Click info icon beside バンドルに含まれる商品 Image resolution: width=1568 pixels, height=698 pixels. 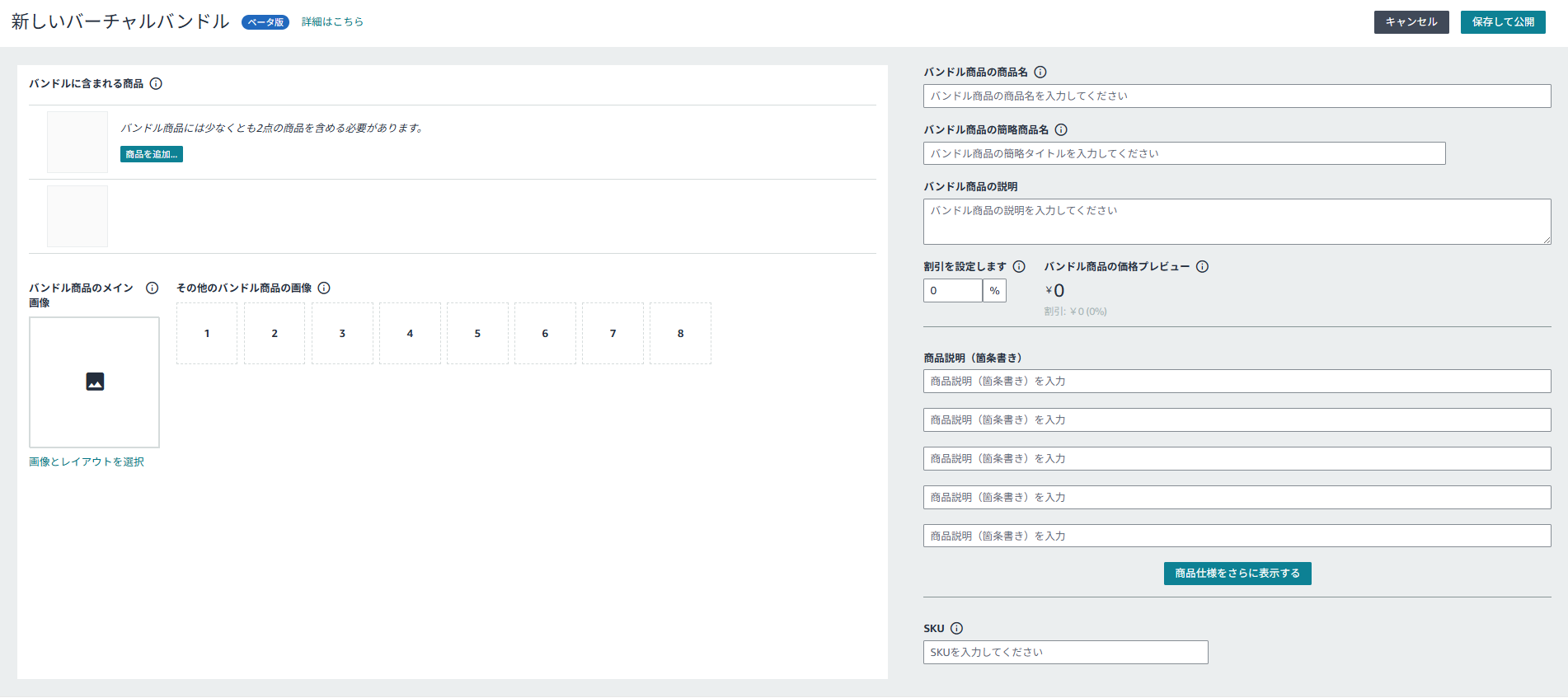[x=156, y=84]
